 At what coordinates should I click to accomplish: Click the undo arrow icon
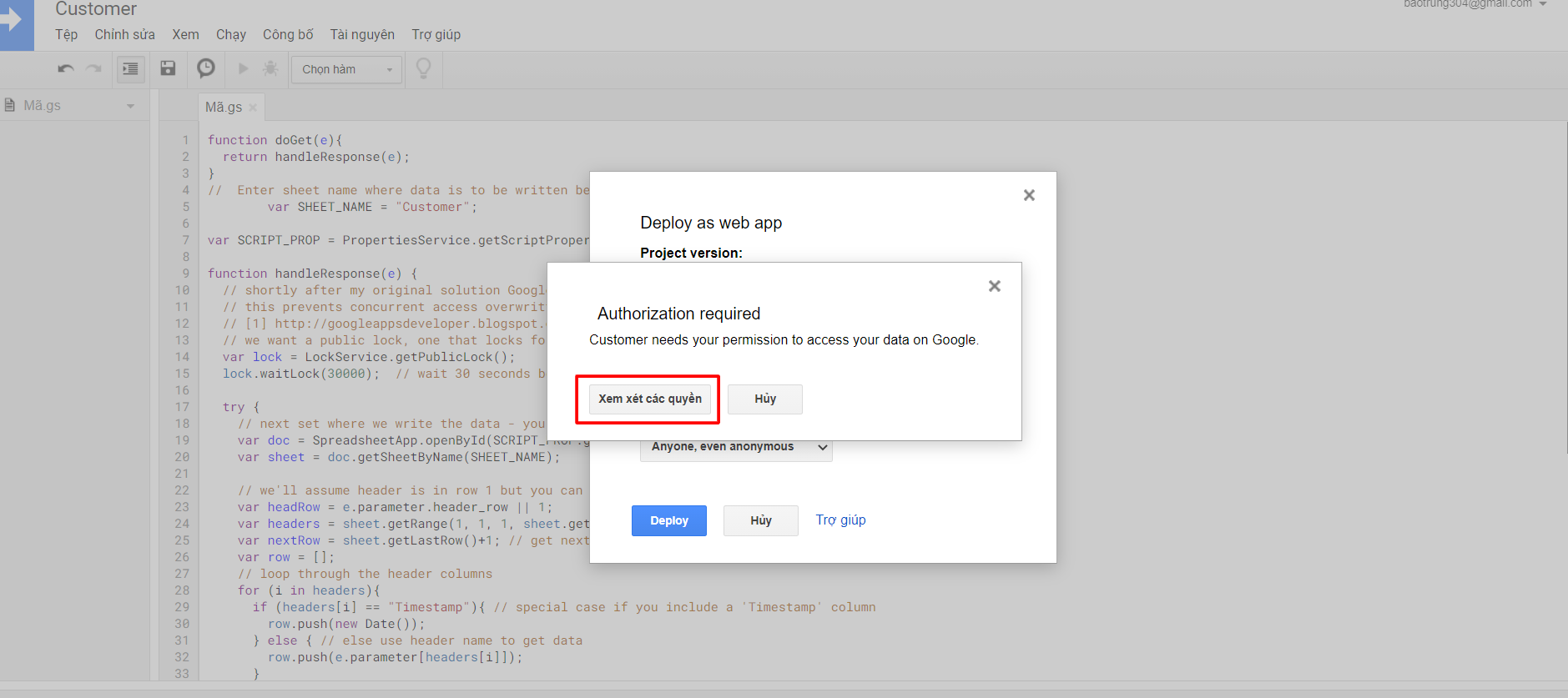[x=66, y=69]
